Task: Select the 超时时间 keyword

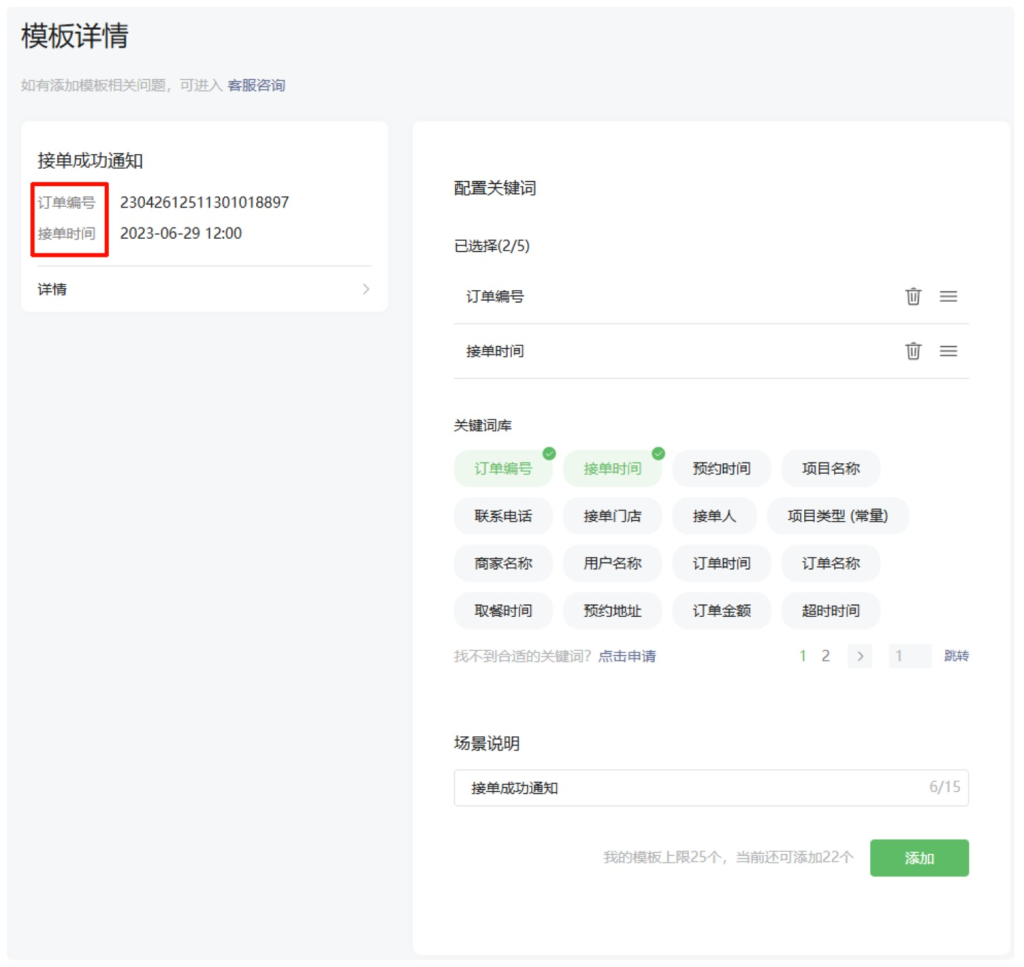Action: (831, 610)
